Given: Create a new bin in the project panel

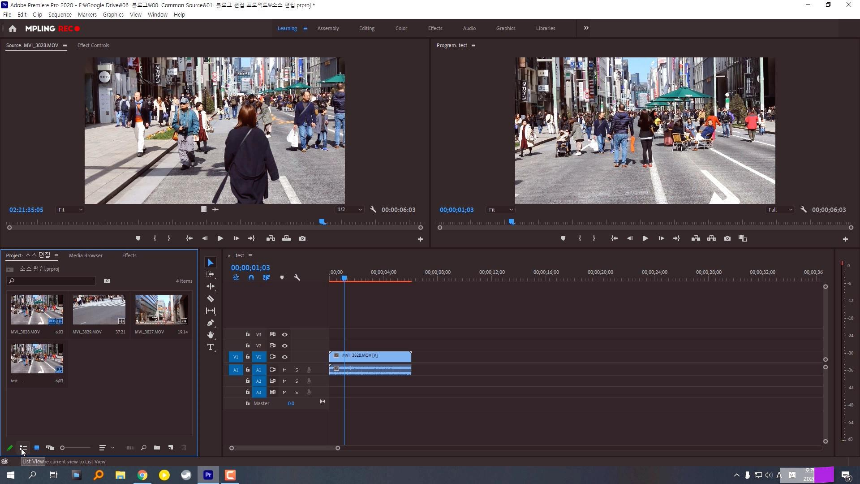Looking at the screenshot, I should coord(157,448).
